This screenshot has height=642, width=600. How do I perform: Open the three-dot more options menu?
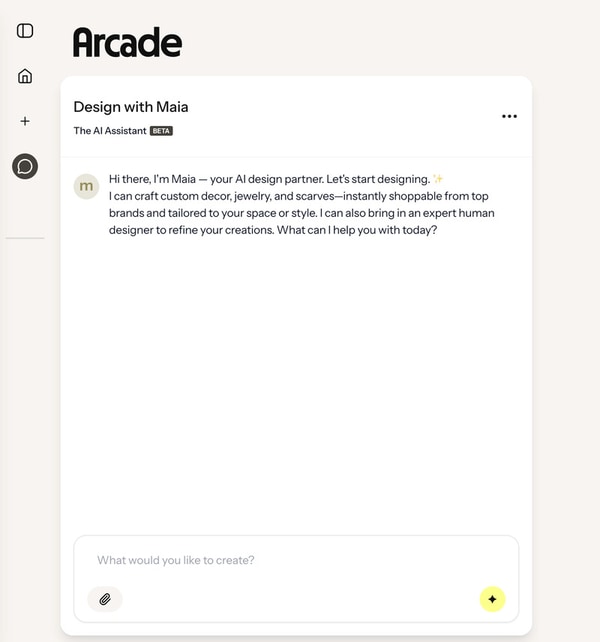pos(509,116)
